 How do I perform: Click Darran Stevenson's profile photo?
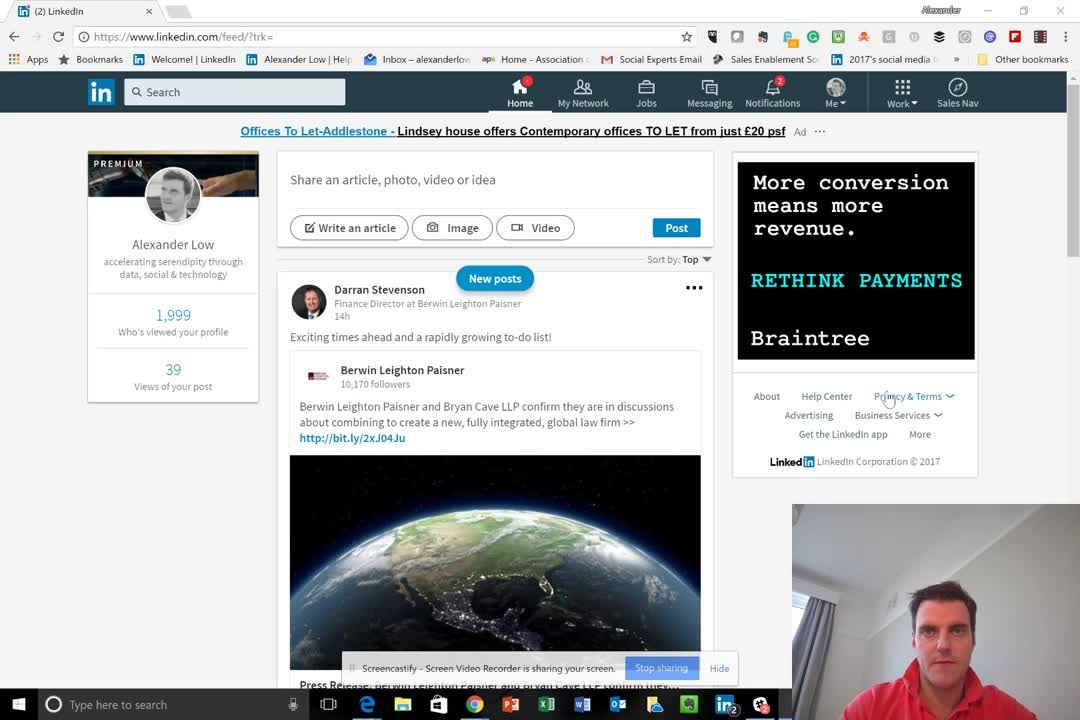[x=309, y=302]
